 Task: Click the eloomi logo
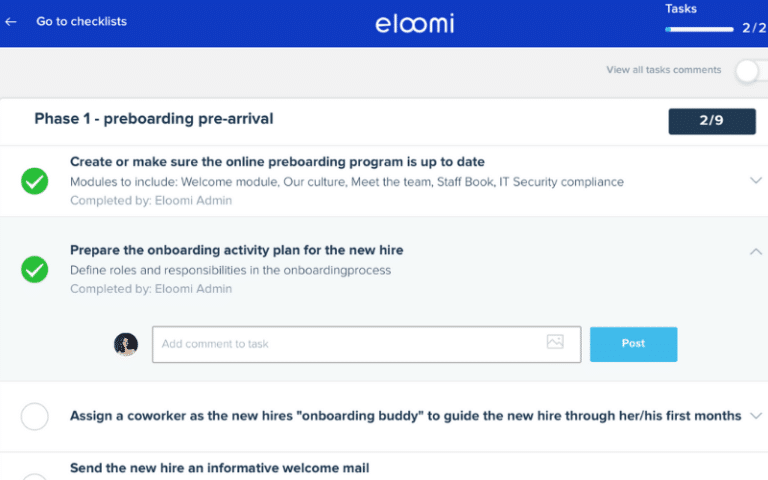point(415,24)
